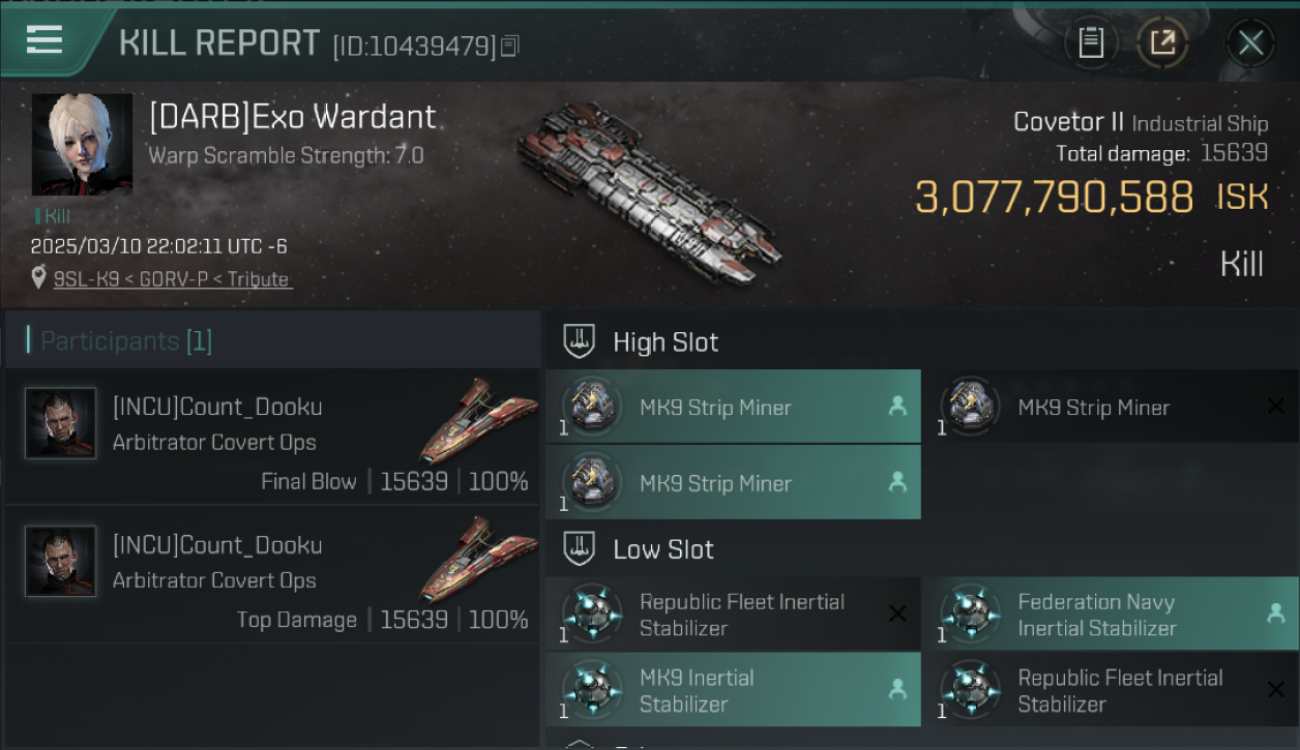The width and height of the screenshot is (1300, 750).
Task: Click the first Republic Fleet Inertial Stabilizer
Action: (x=733, y=614)
